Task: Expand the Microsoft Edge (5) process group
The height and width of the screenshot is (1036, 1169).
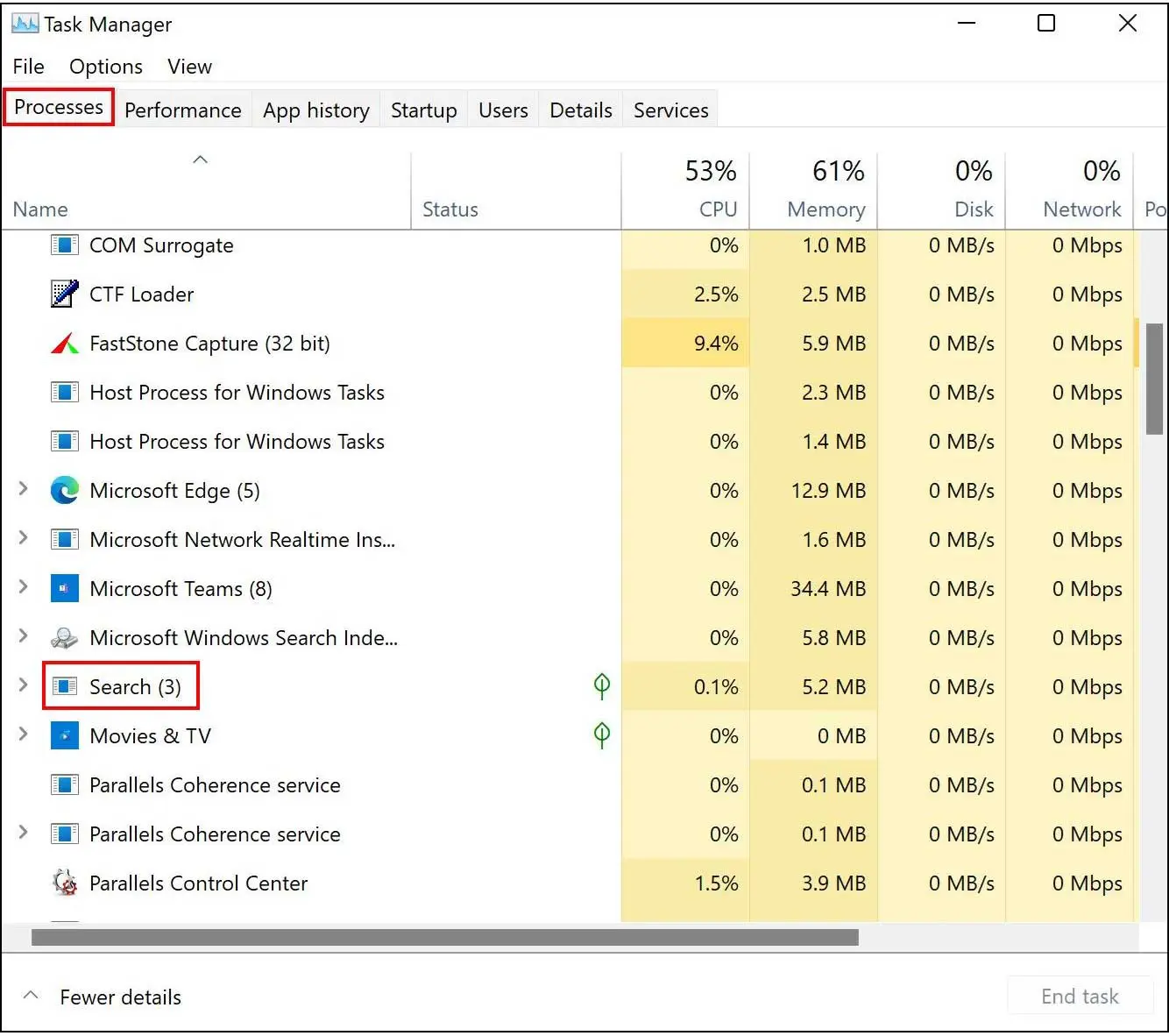Action: 24,489
